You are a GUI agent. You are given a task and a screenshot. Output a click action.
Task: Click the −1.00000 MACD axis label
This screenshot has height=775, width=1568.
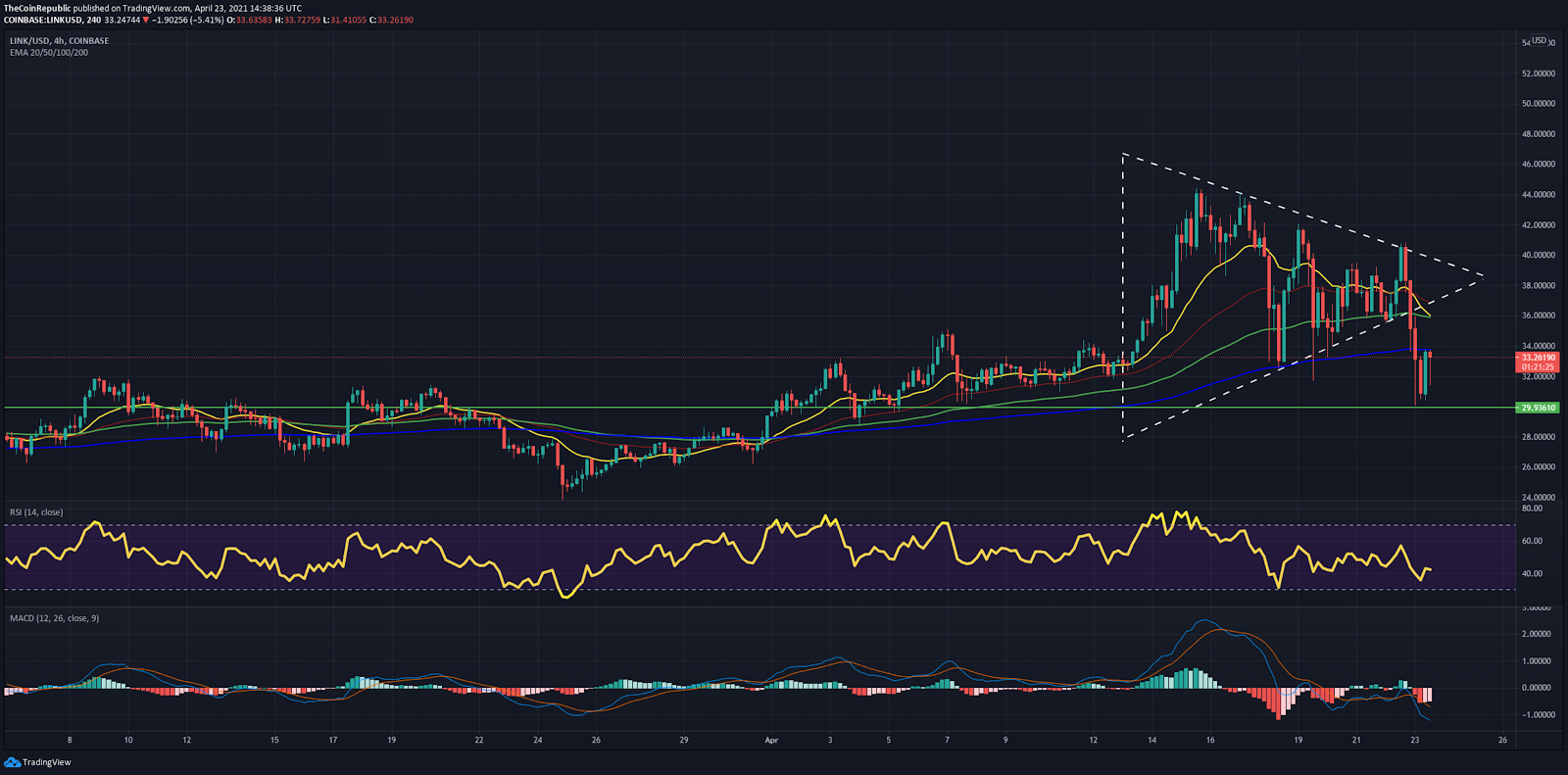click(x=1536, y=715)
